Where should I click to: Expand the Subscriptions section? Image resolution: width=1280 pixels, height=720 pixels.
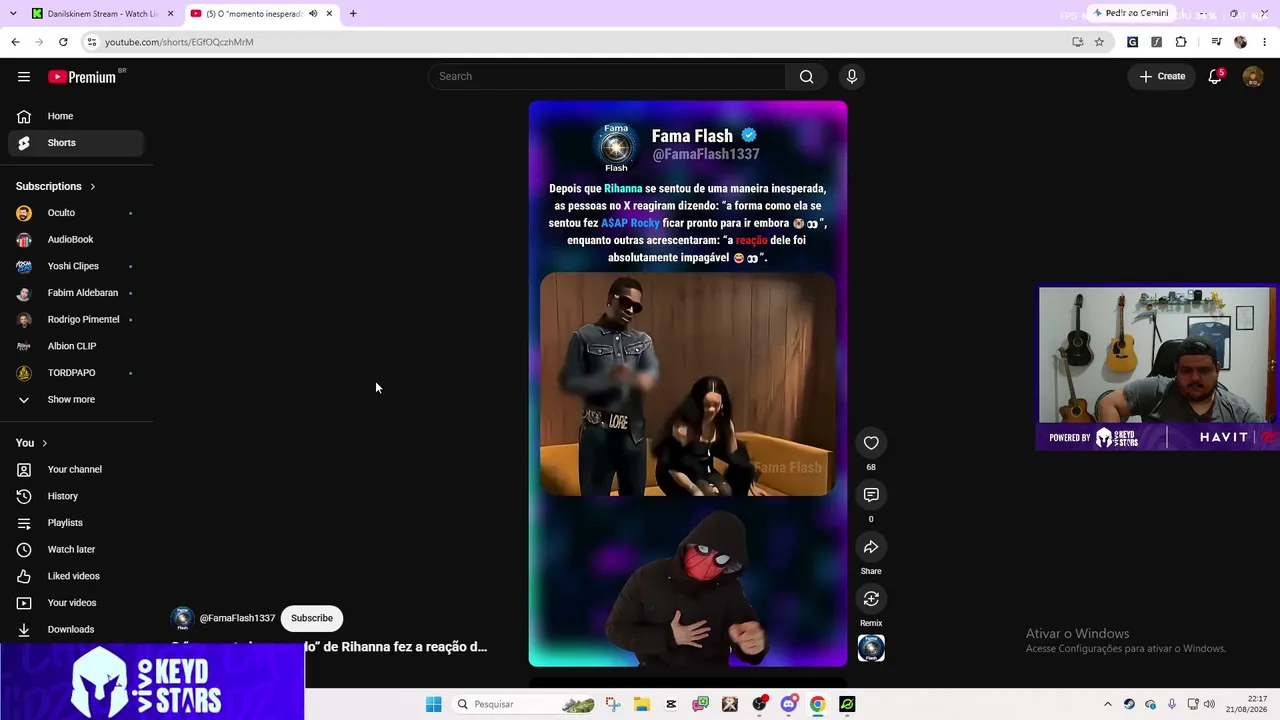[x=56, y=186]
